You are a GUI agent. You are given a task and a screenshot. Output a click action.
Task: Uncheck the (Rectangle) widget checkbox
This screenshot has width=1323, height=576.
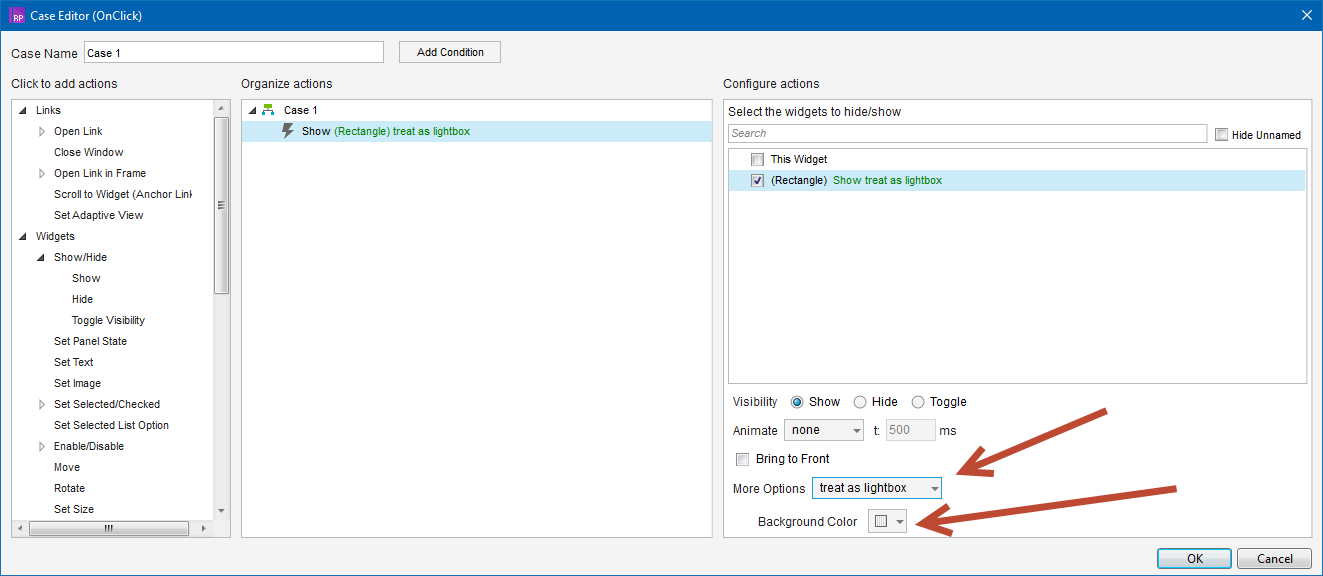pyautogui.click(x=757, y=180)
